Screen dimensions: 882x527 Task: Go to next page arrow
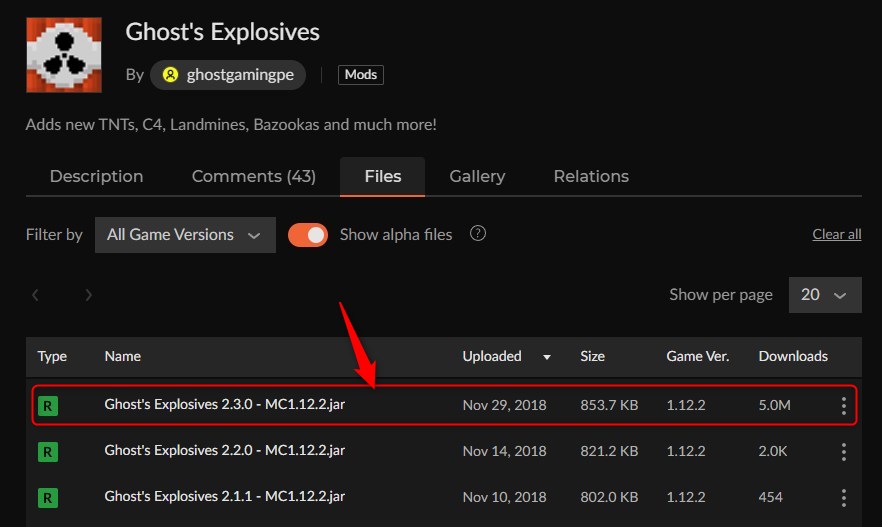click(88, 295)
